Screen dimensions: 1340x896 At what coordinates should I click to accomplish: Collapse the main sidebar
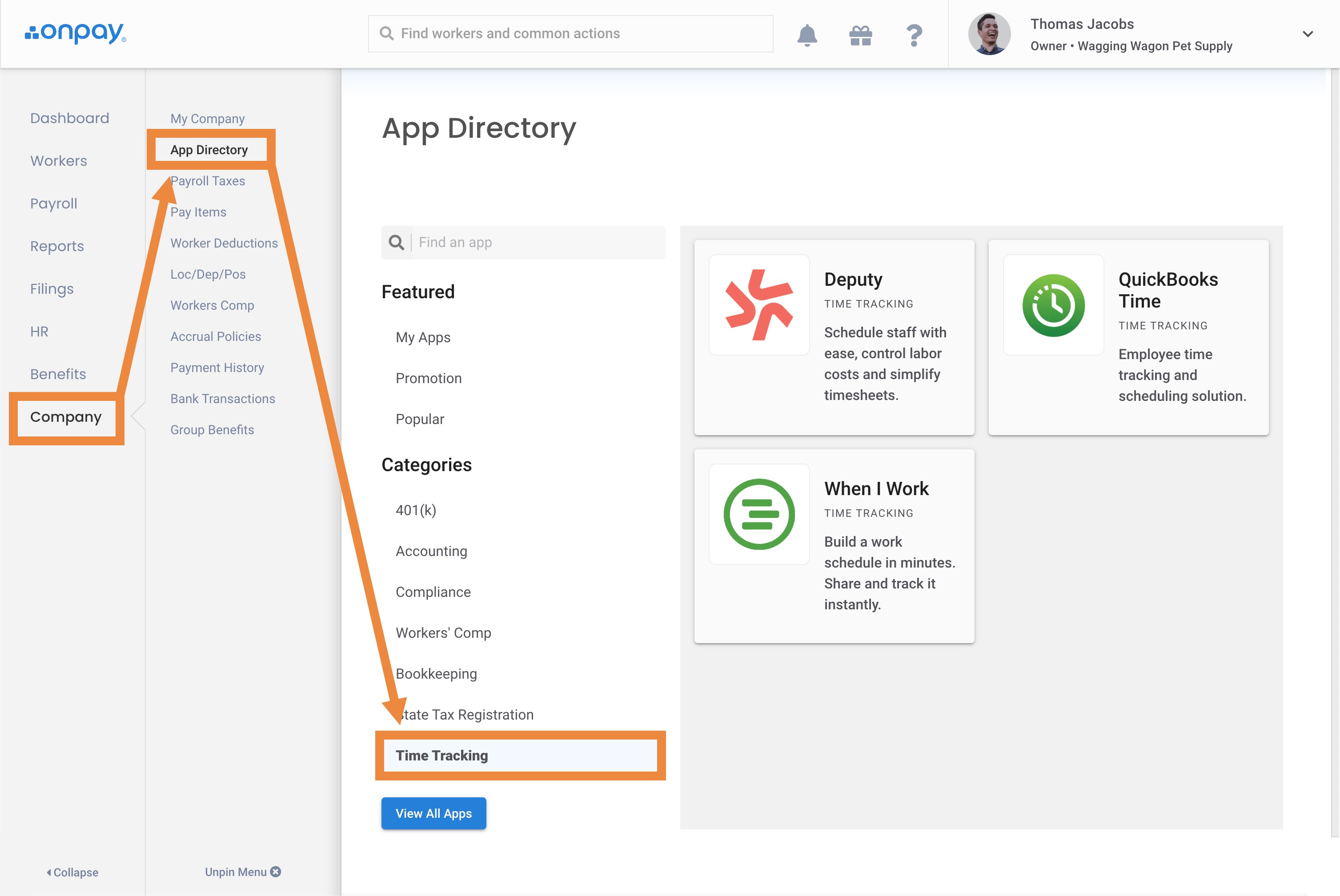coord(72,872)
